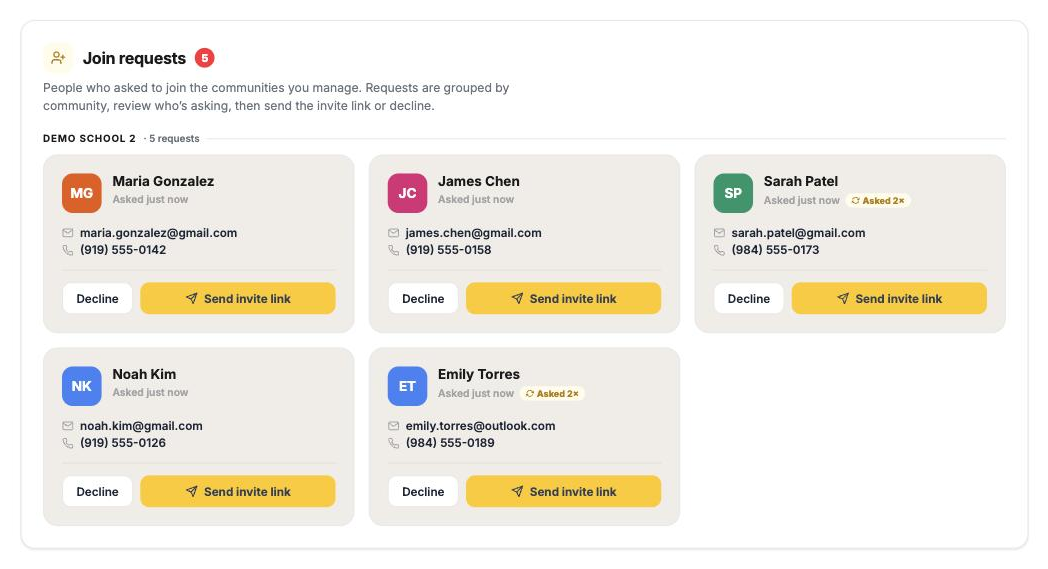Click the phone icon beside (919) 555-0158
The image size is (1048, 569).
(x=393, y=250)
